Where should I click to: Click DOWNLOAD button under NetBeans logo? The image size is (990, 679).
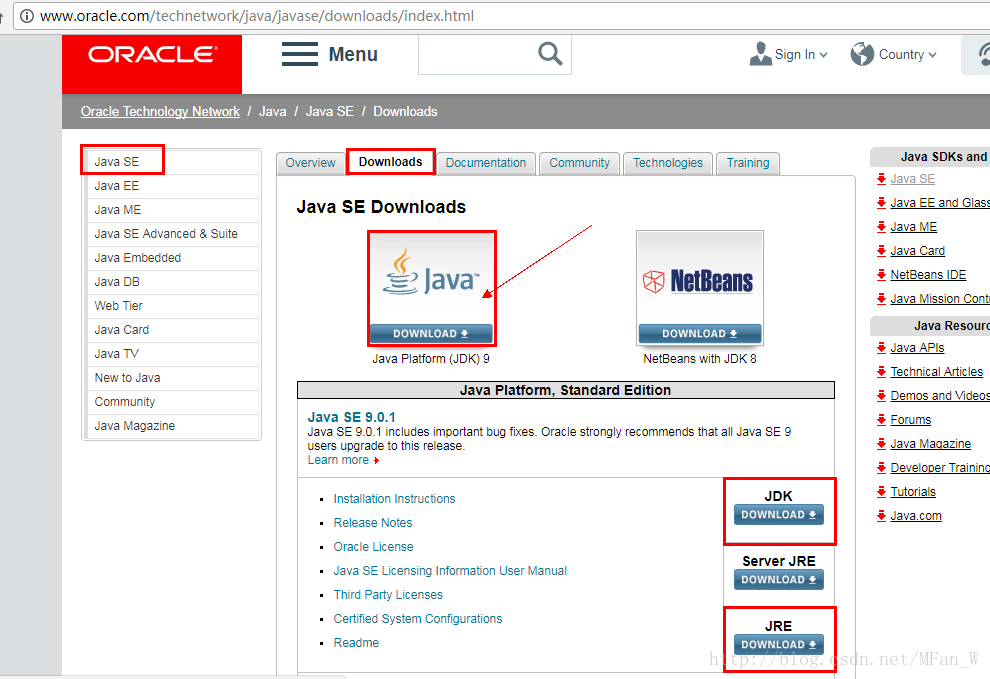click(x=700, y=333)
